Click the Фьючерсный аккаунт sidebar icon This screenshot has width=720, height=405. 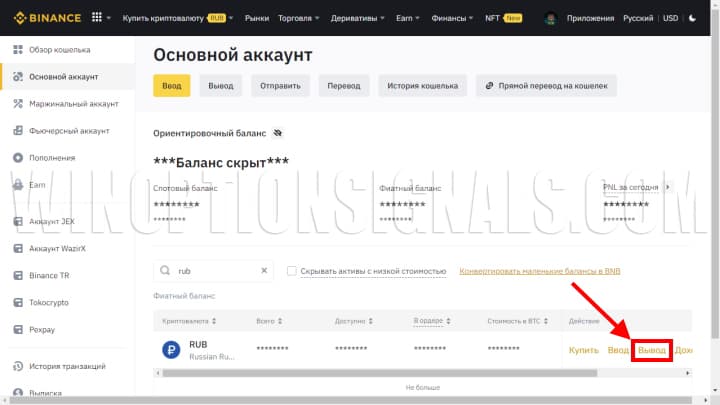coord(18,131)
